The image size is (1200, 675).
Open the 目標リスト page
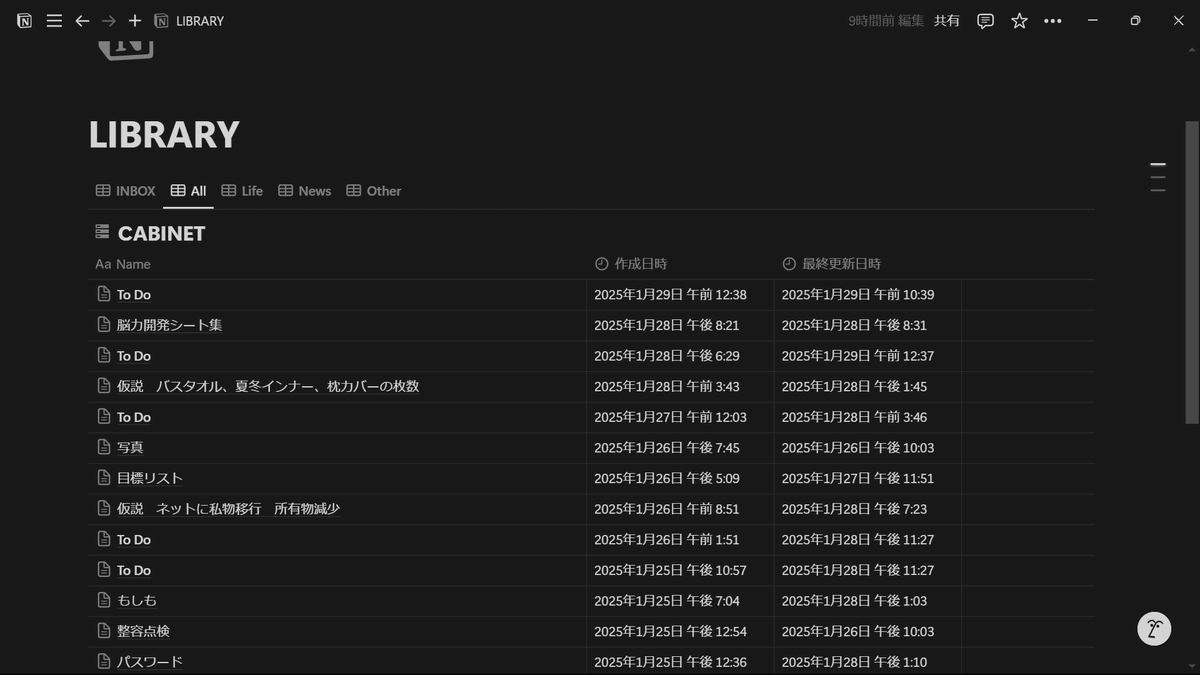(x=150, y=478)
